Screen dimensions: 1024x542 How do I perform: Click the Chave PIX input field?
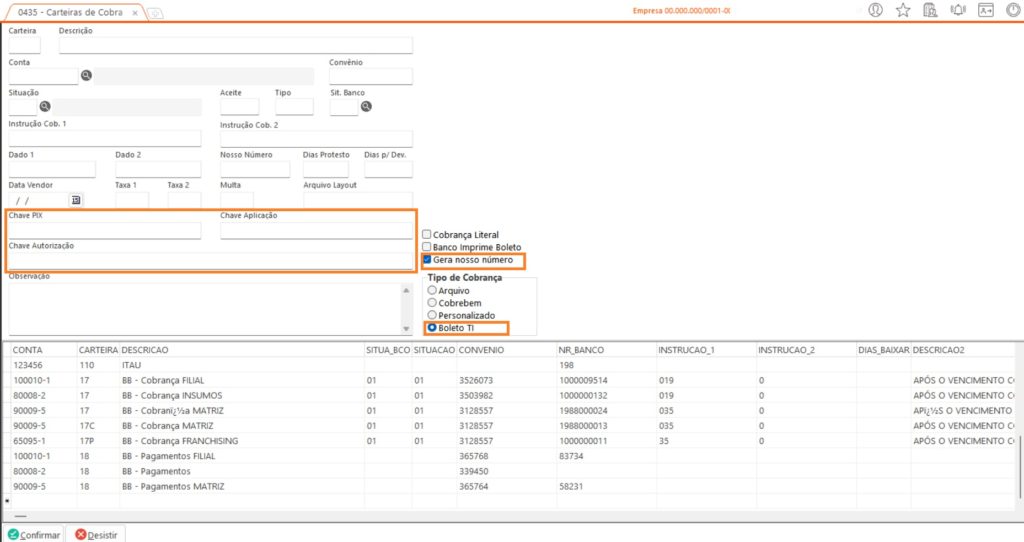click(x=105, y=231)
